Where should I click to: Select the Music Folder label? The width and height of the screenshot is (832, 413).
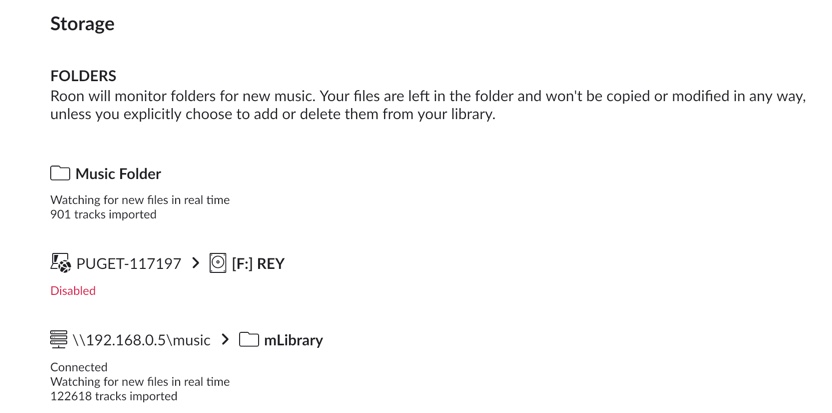(x=118, y=174)
